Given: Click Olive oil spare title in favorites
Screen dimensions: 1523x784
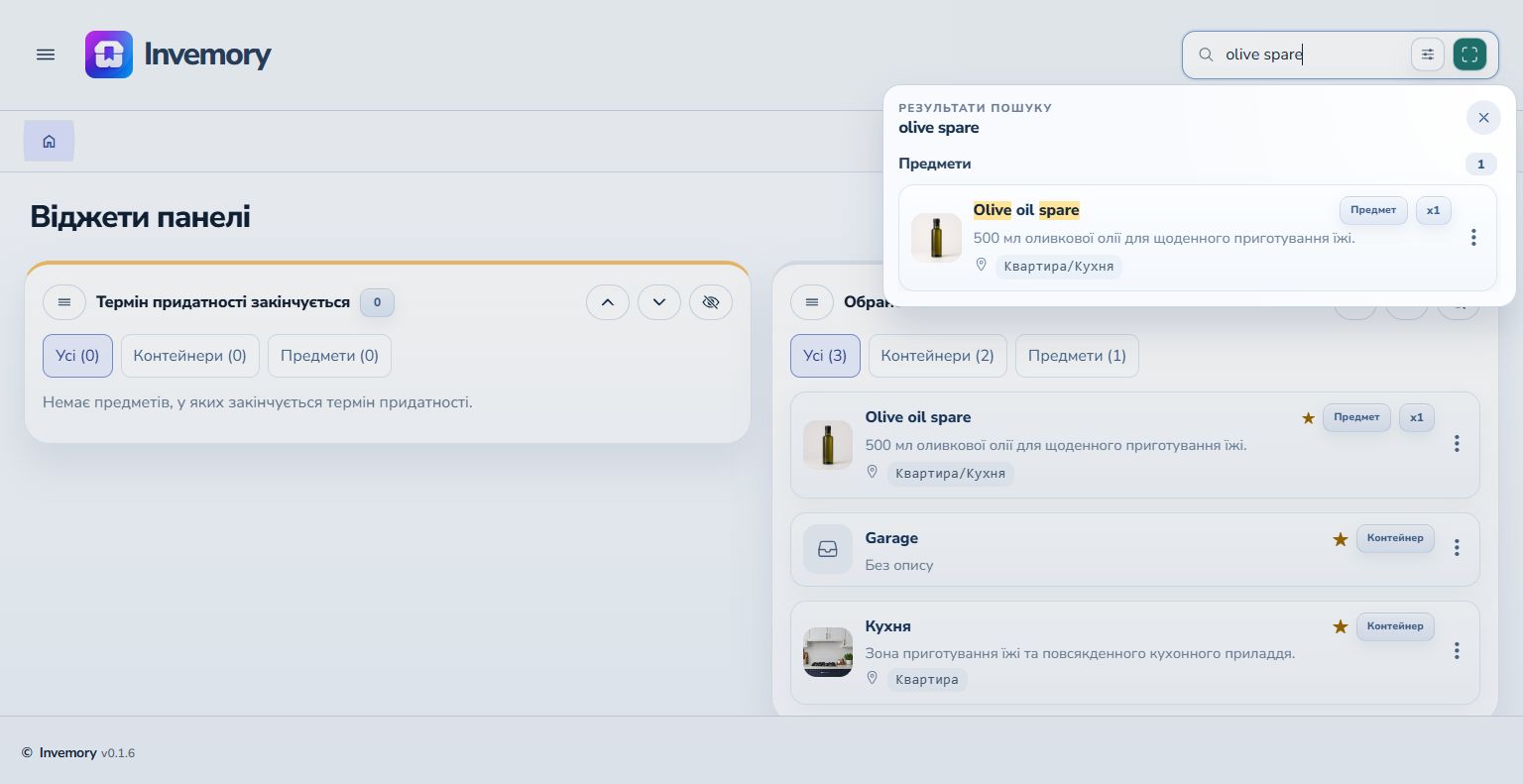Looking at the screenshot, I should click(918, 417).
